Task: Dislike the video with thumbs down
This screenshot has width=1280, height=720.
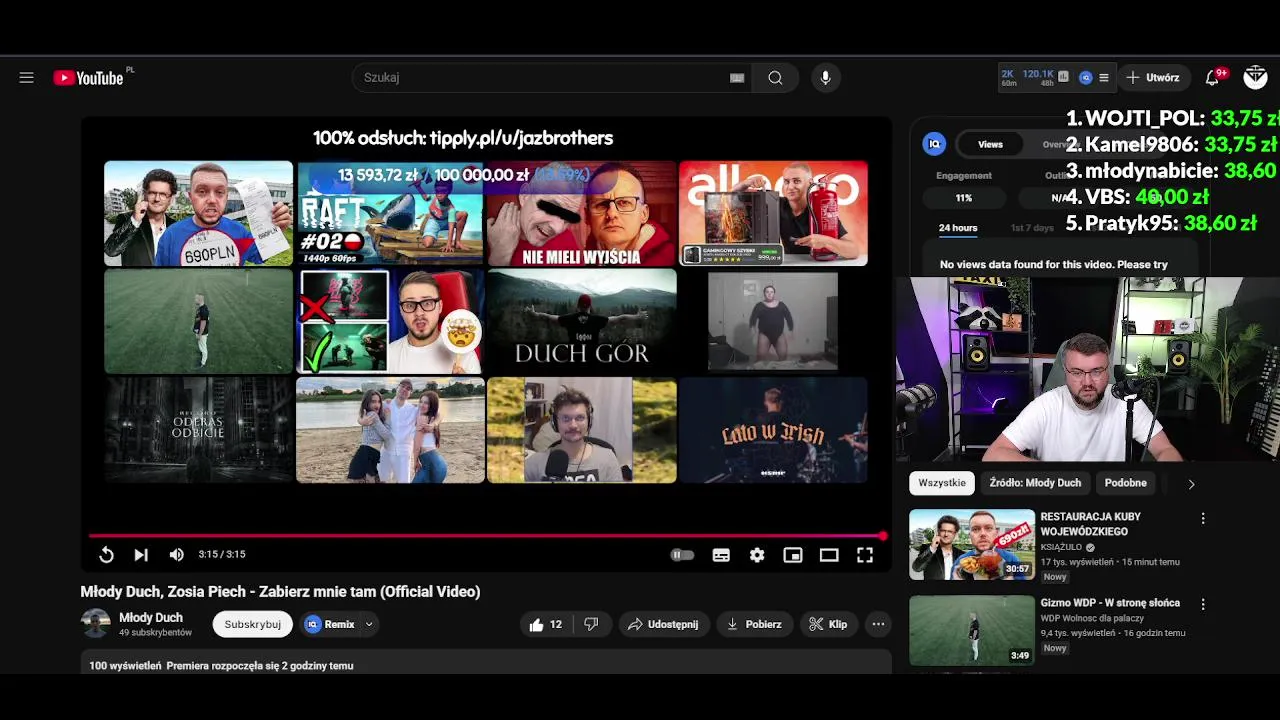Action: point(591,624)
